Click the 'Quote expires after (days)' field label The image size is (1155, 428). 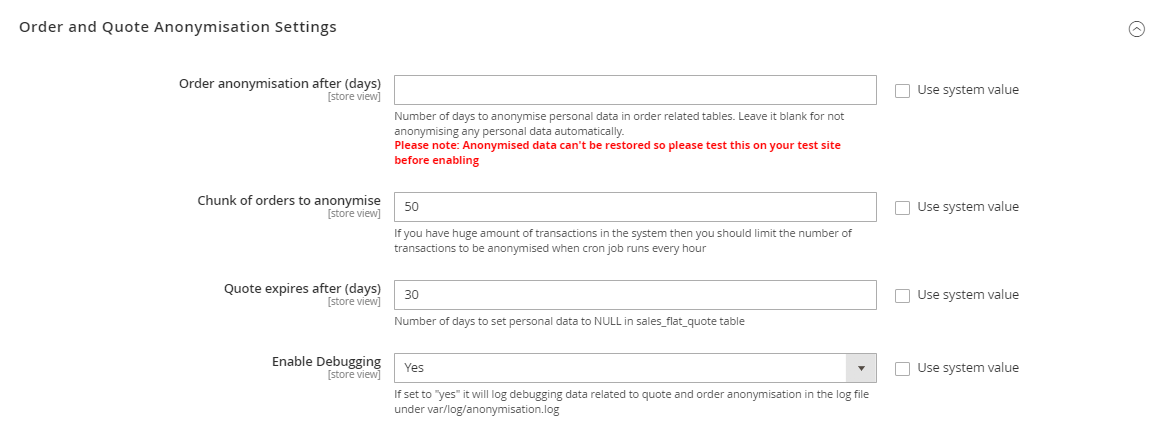coord(302,288)
